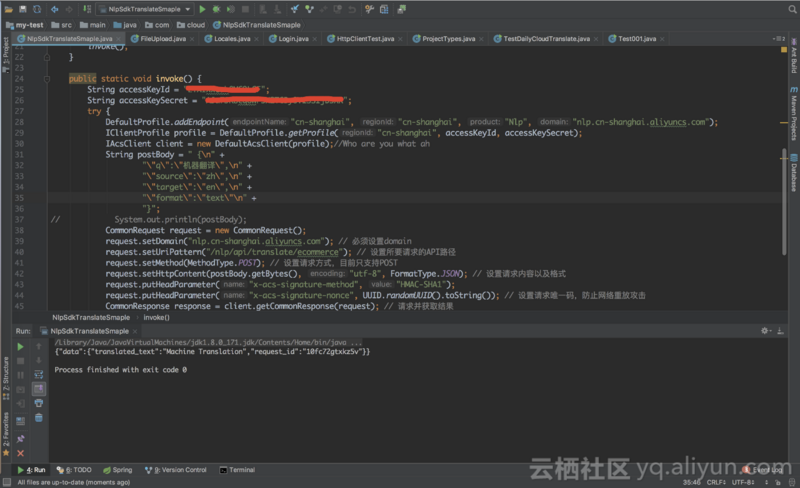Close the NlpSdkTranslateSmaple.java editor tab
The image size is (800, 488).
(118, 39)
